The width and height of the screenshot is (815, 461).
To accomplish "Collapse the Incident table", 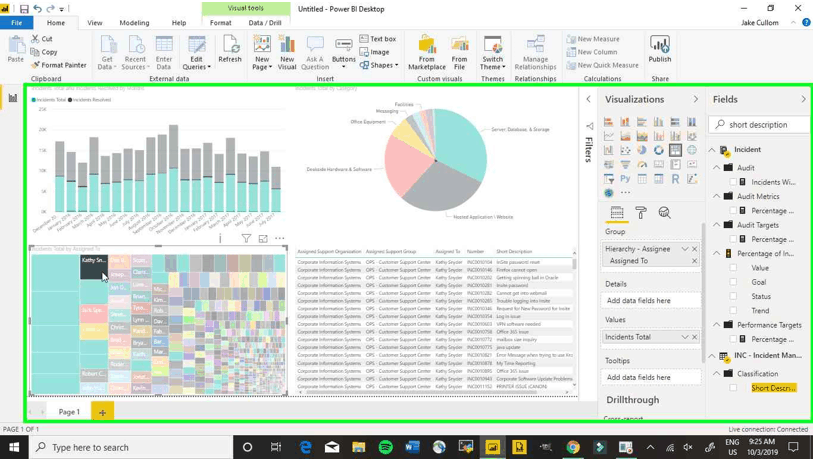I will [x=712, y=150].
